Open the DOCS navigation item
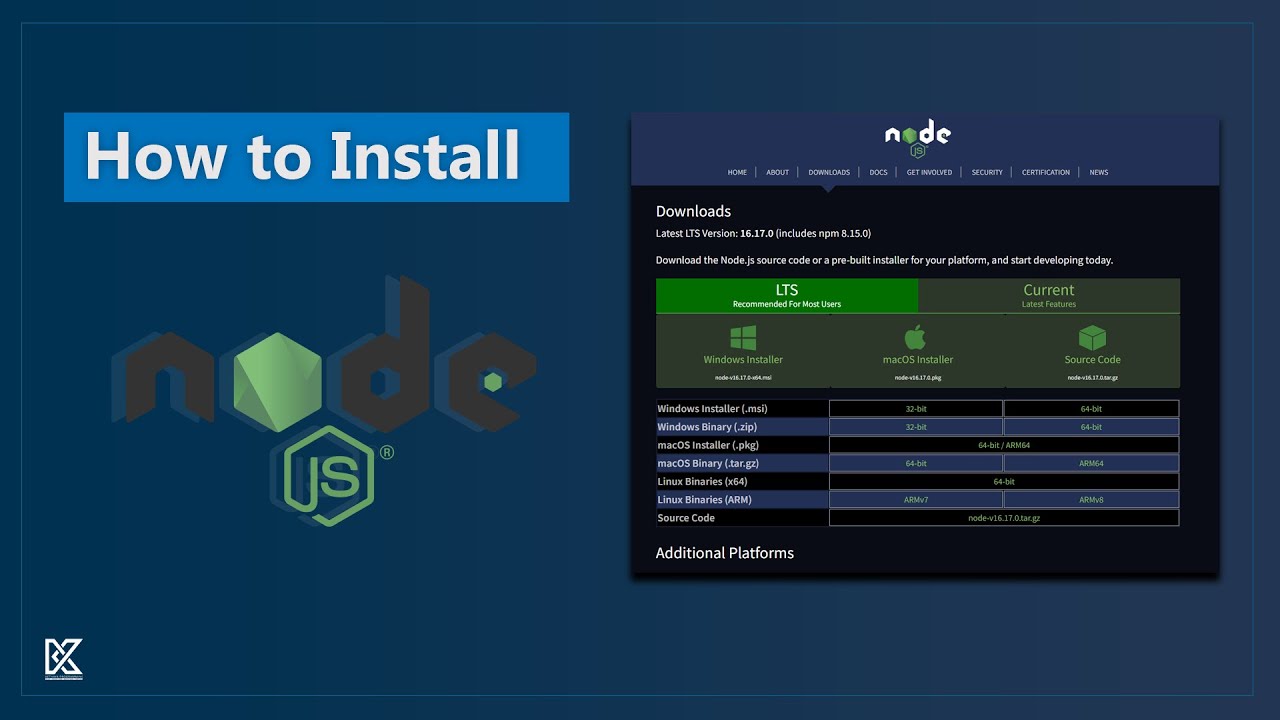 (878, 172)
